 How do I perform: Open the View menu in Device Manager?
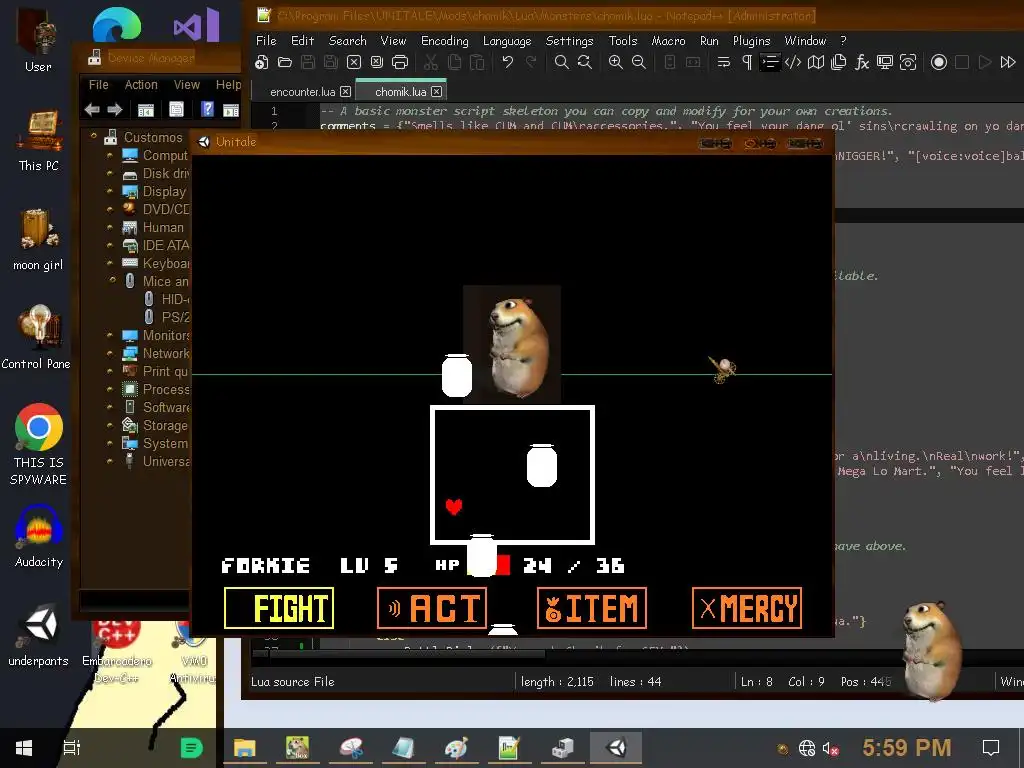[x=187, y=85]
